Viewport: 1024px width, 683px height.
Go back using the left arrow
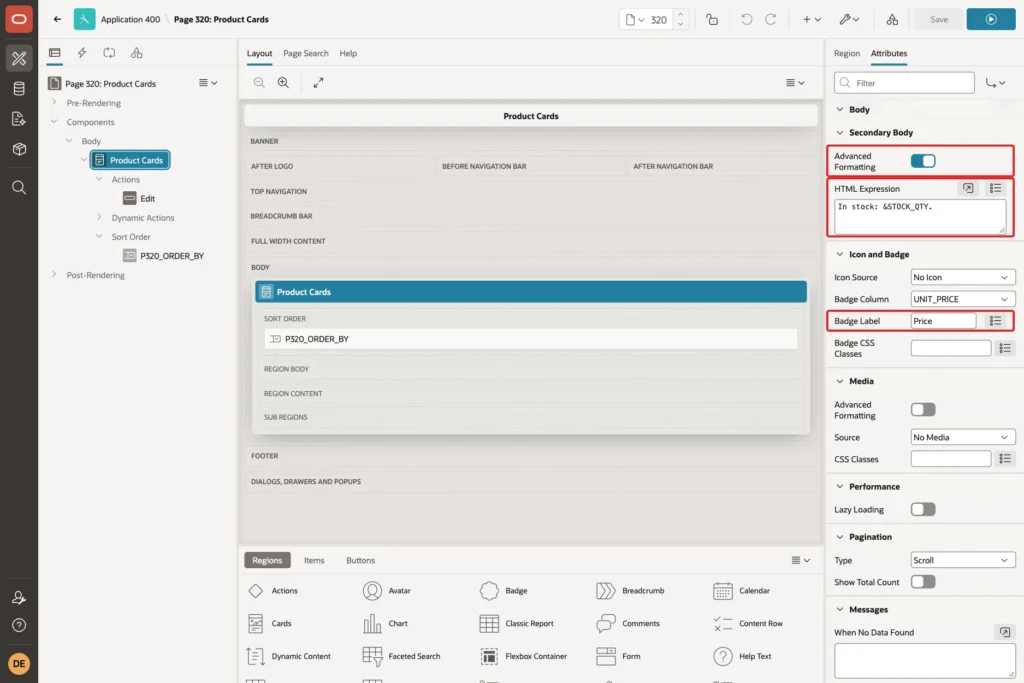[57, 19]
